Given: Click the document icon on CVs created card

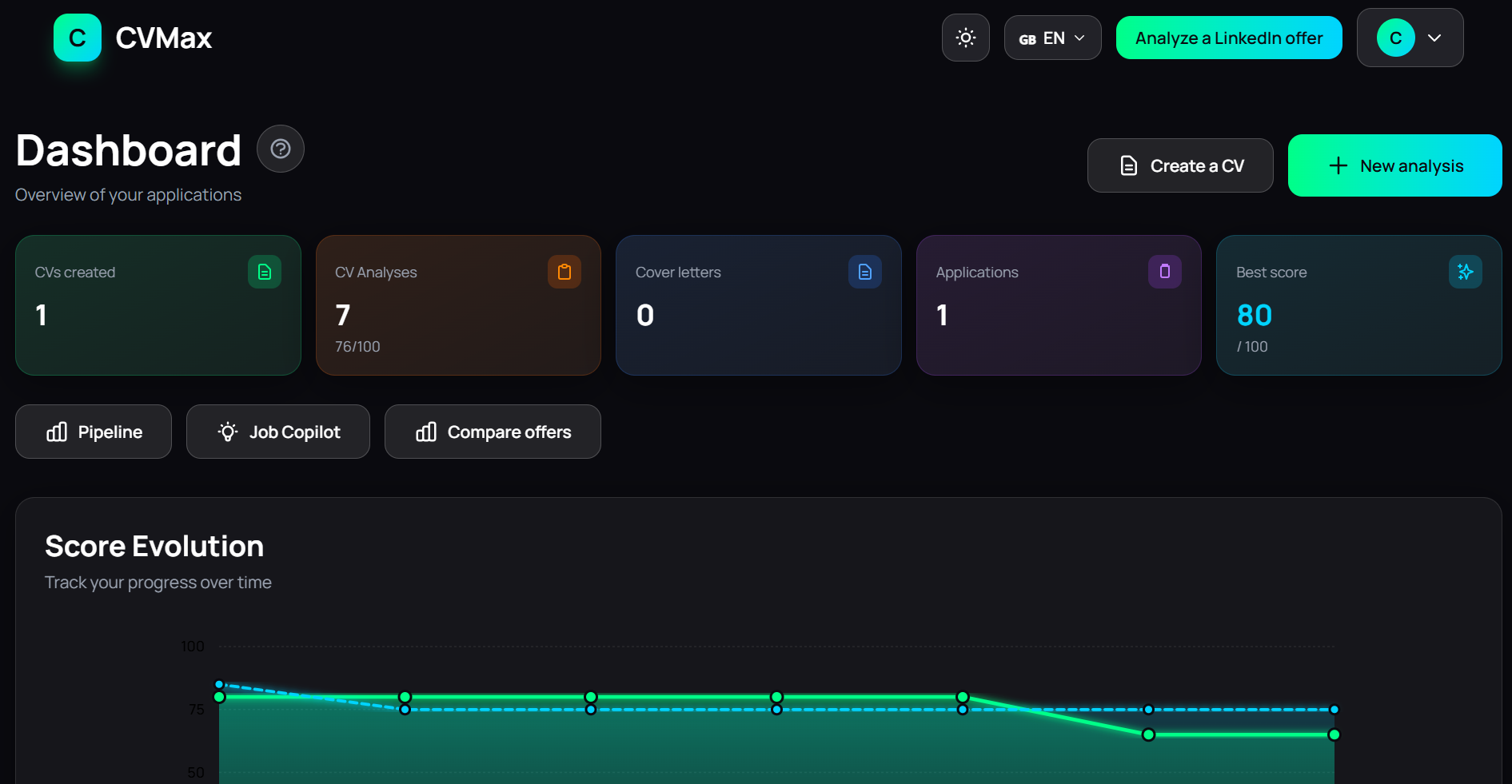Looking at the screenshot, I should [x=264, y=272].
